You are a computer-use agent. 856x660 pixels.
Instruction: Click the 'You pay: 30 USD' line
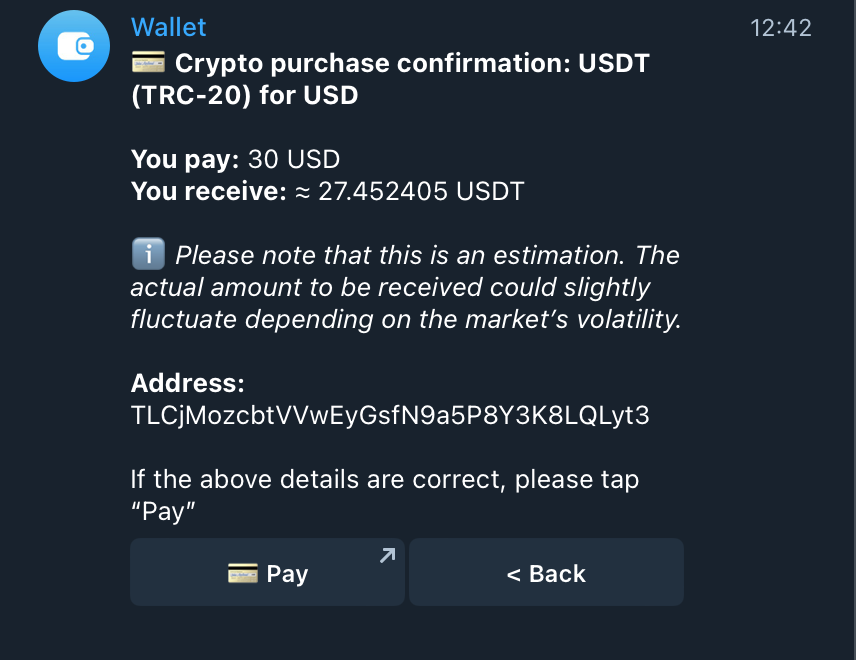[x=235, y=159]
